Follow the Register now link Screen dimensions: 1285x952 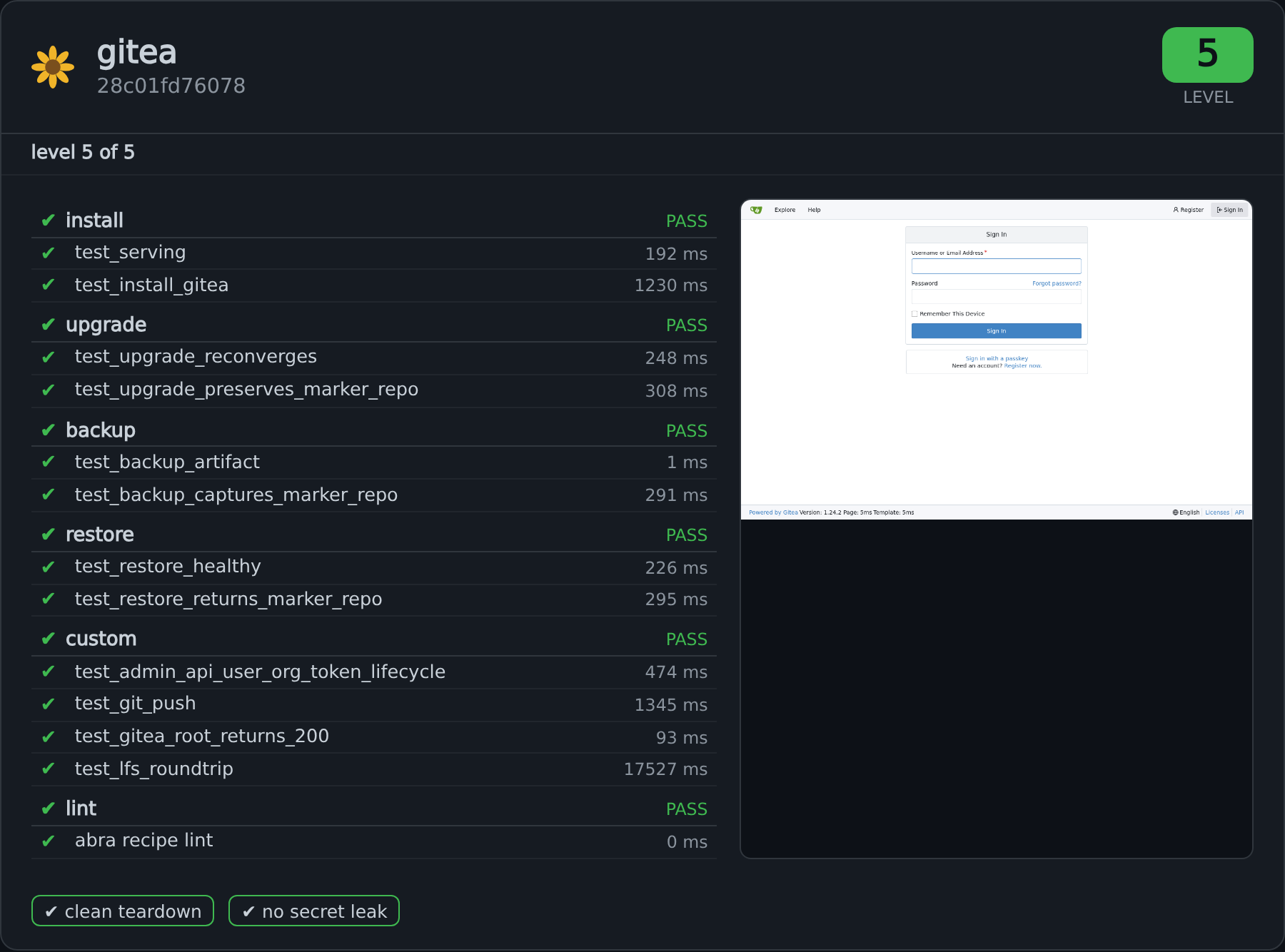[x=1023, y=365]
